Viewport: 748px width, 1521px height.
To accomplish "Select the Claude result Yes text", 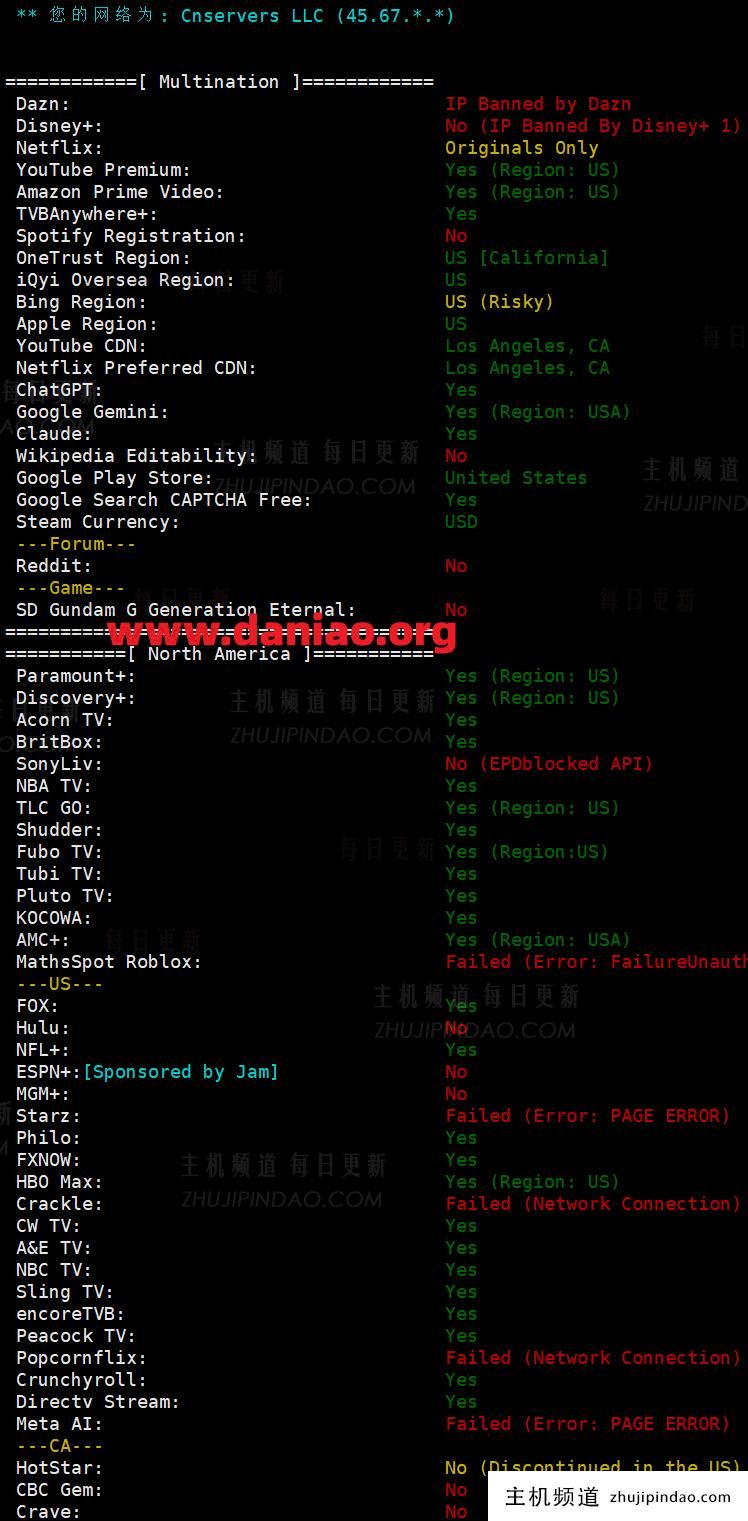I will coord(461,434).
